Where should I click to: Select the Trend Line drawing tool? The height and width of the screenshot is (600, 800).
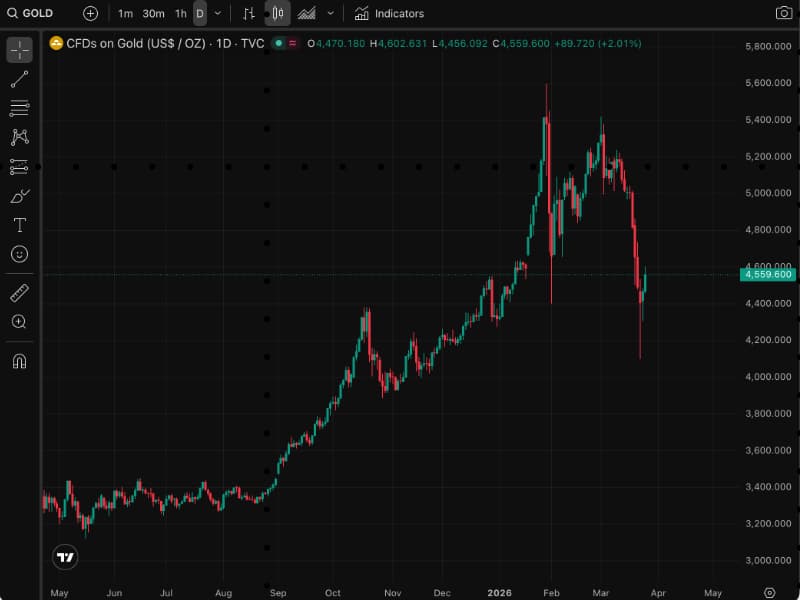(20, 80)
